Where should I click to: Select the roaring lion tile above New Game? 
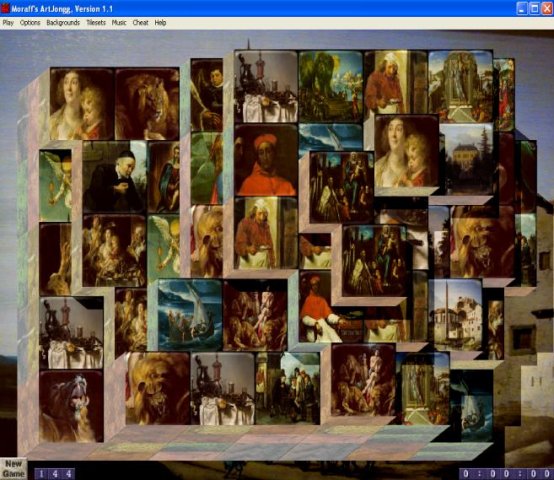click(x=71, y=406)
